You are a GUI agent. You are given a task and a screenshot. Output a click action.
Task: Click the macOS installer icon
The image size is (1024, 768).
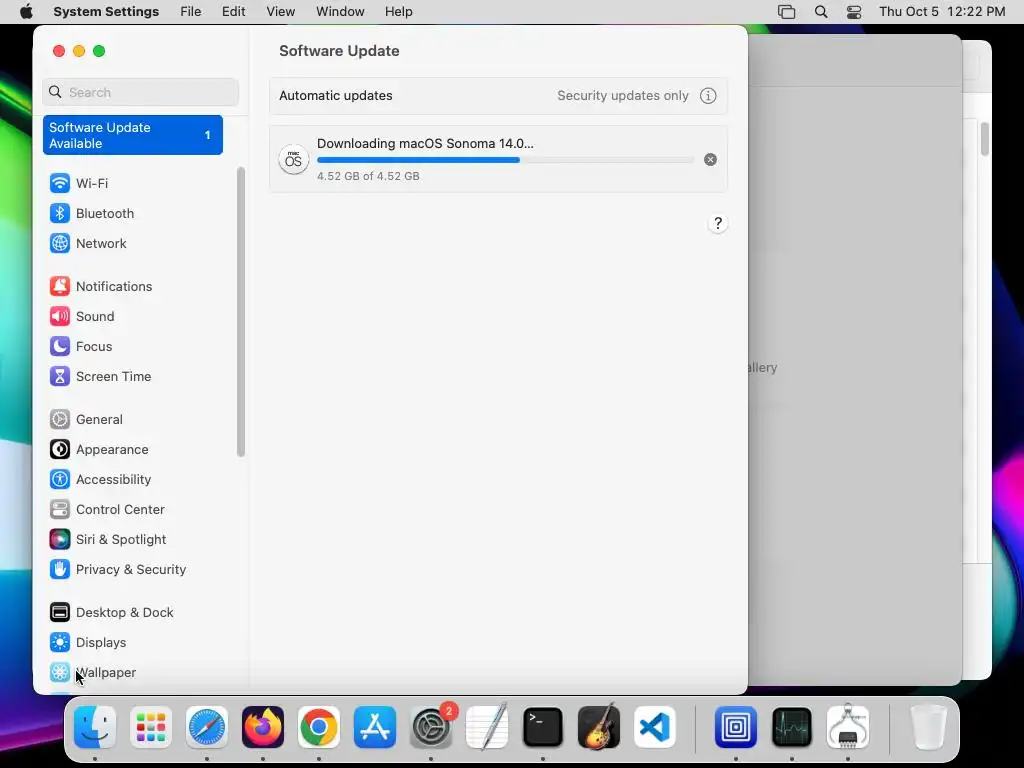pos(293,160)
